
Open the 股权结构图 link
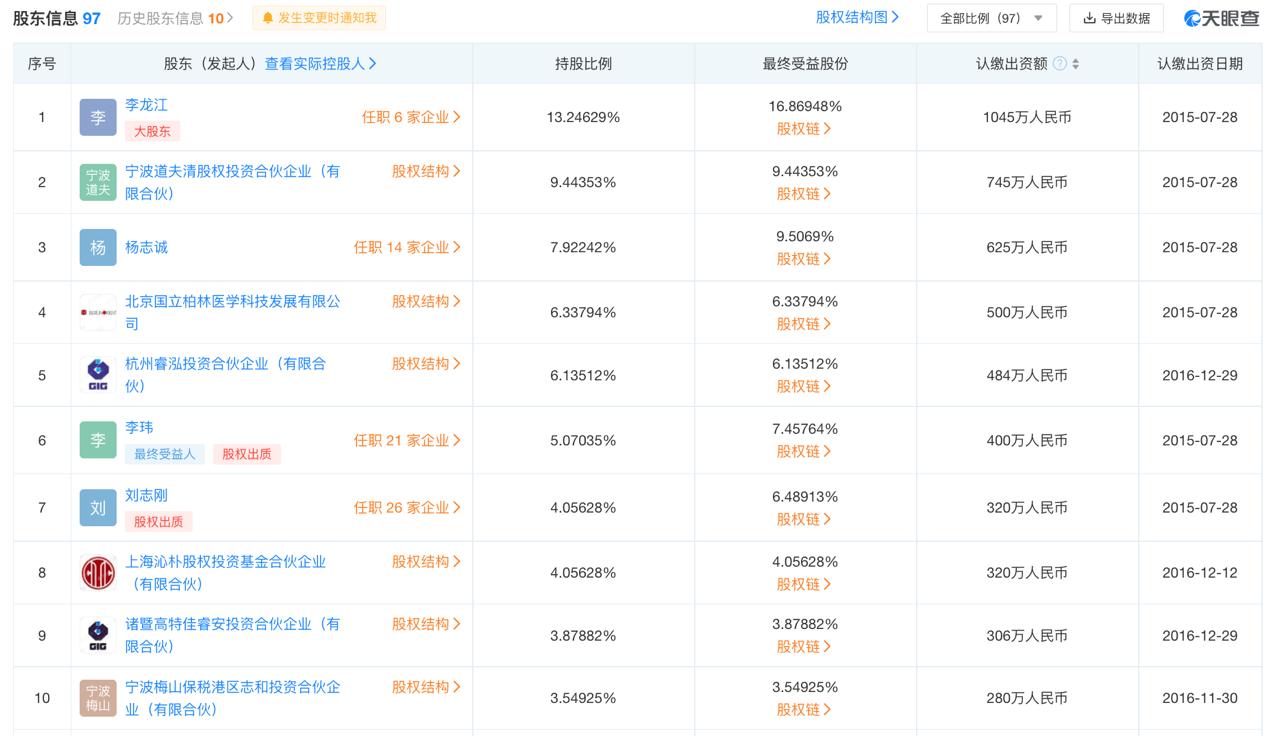pos(855,17)
